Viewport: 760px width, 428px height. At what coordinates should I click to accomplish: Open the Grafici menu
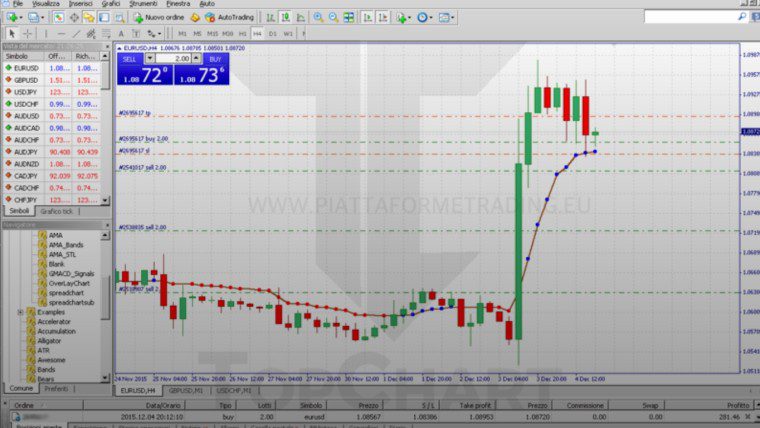click(x=111, y=3)
